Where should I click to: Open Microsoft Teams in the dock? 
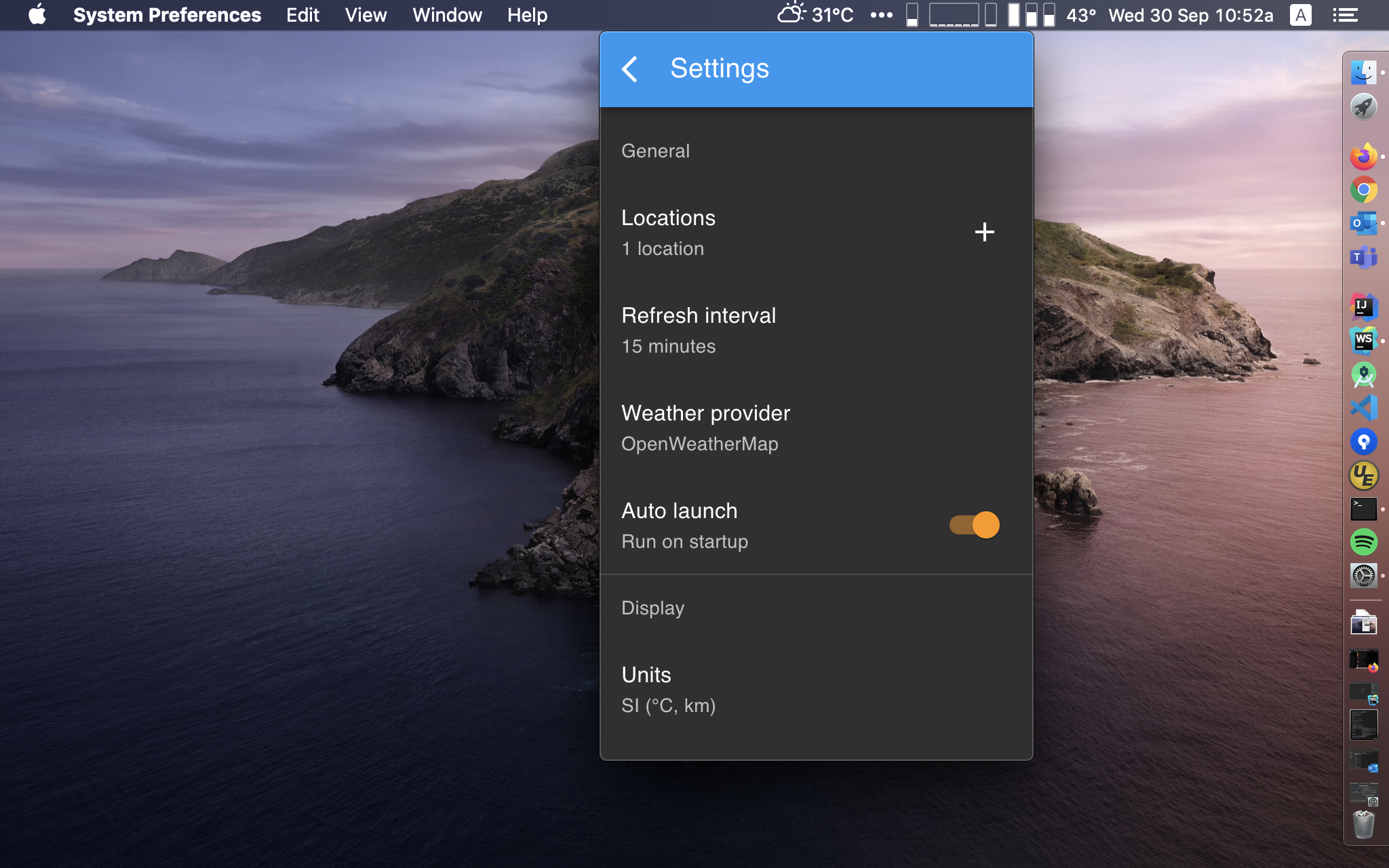pos(1363,257)
